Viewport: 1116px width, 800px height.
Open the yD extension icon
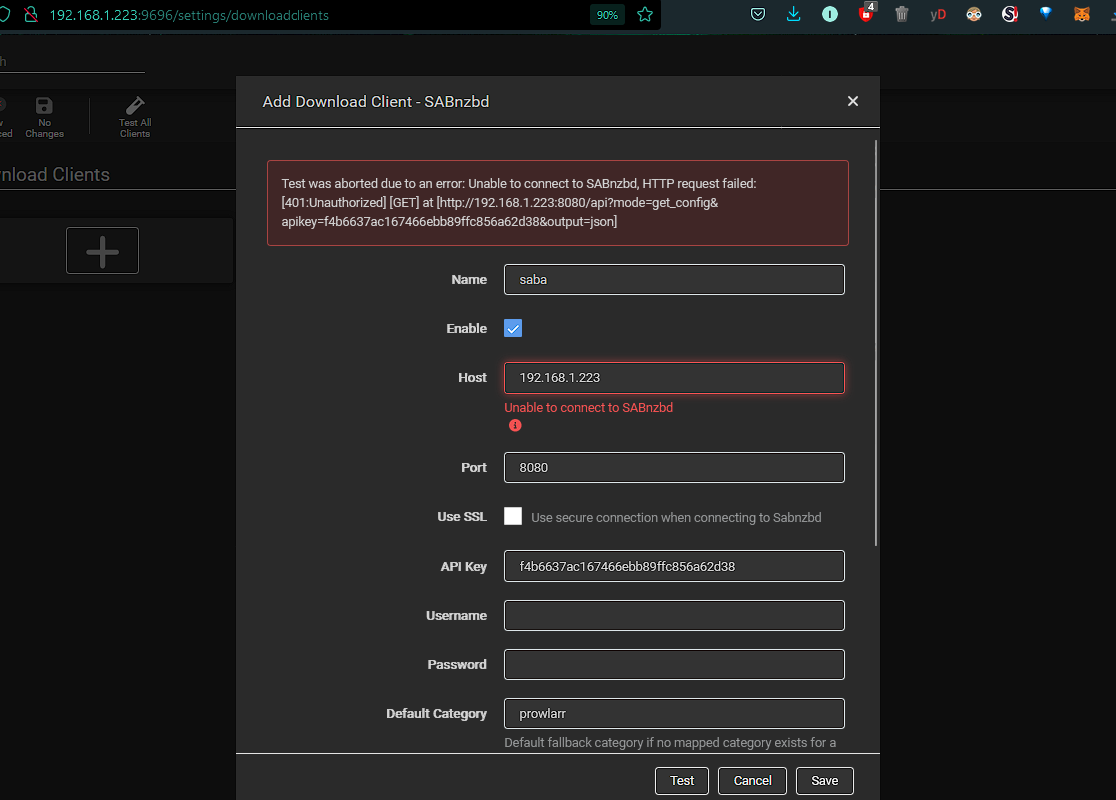coord(938,14)
